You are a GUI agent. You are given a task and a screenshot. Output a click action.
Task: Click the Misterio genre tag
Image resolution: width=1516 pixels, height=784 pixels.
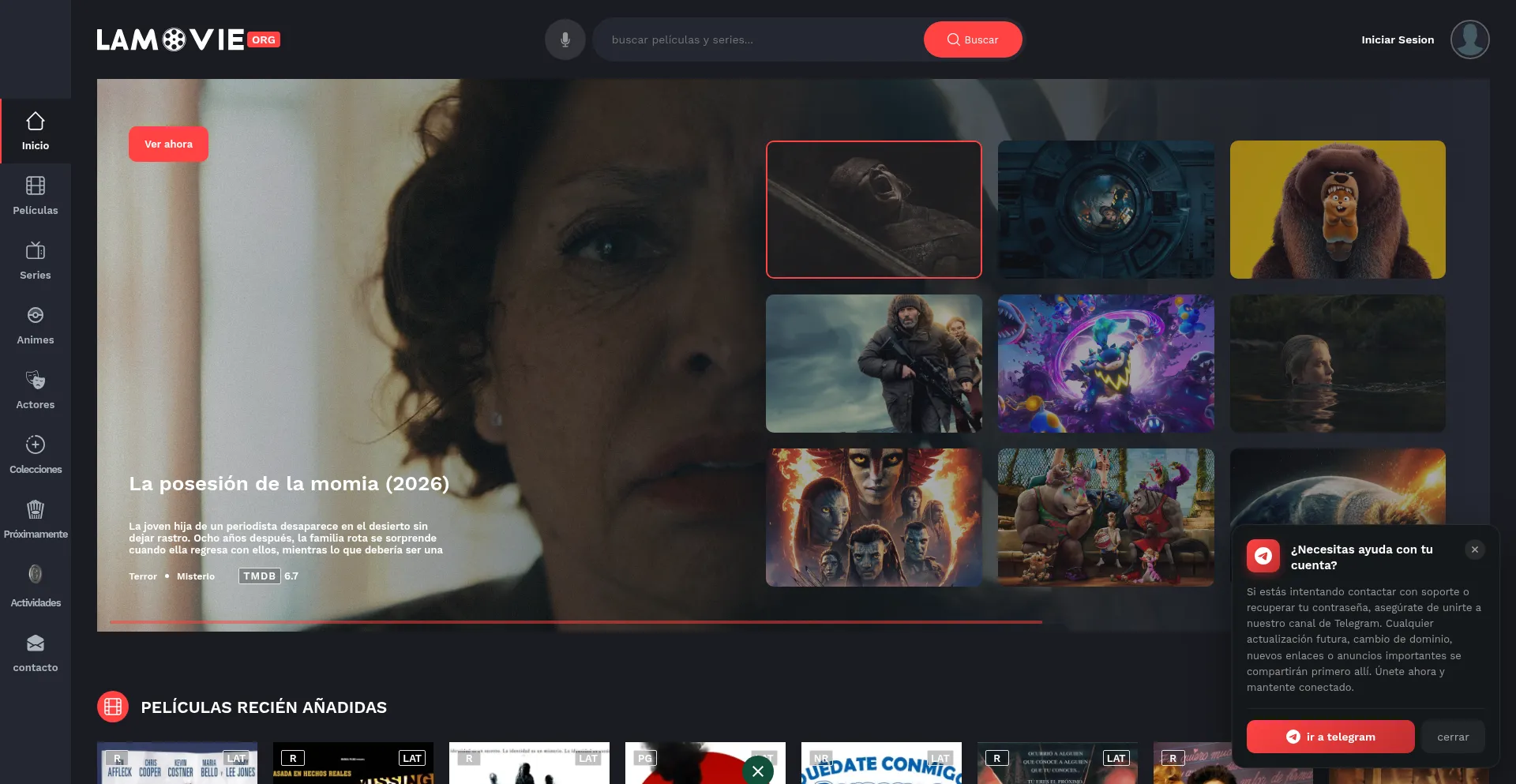(x=196, y=576)
